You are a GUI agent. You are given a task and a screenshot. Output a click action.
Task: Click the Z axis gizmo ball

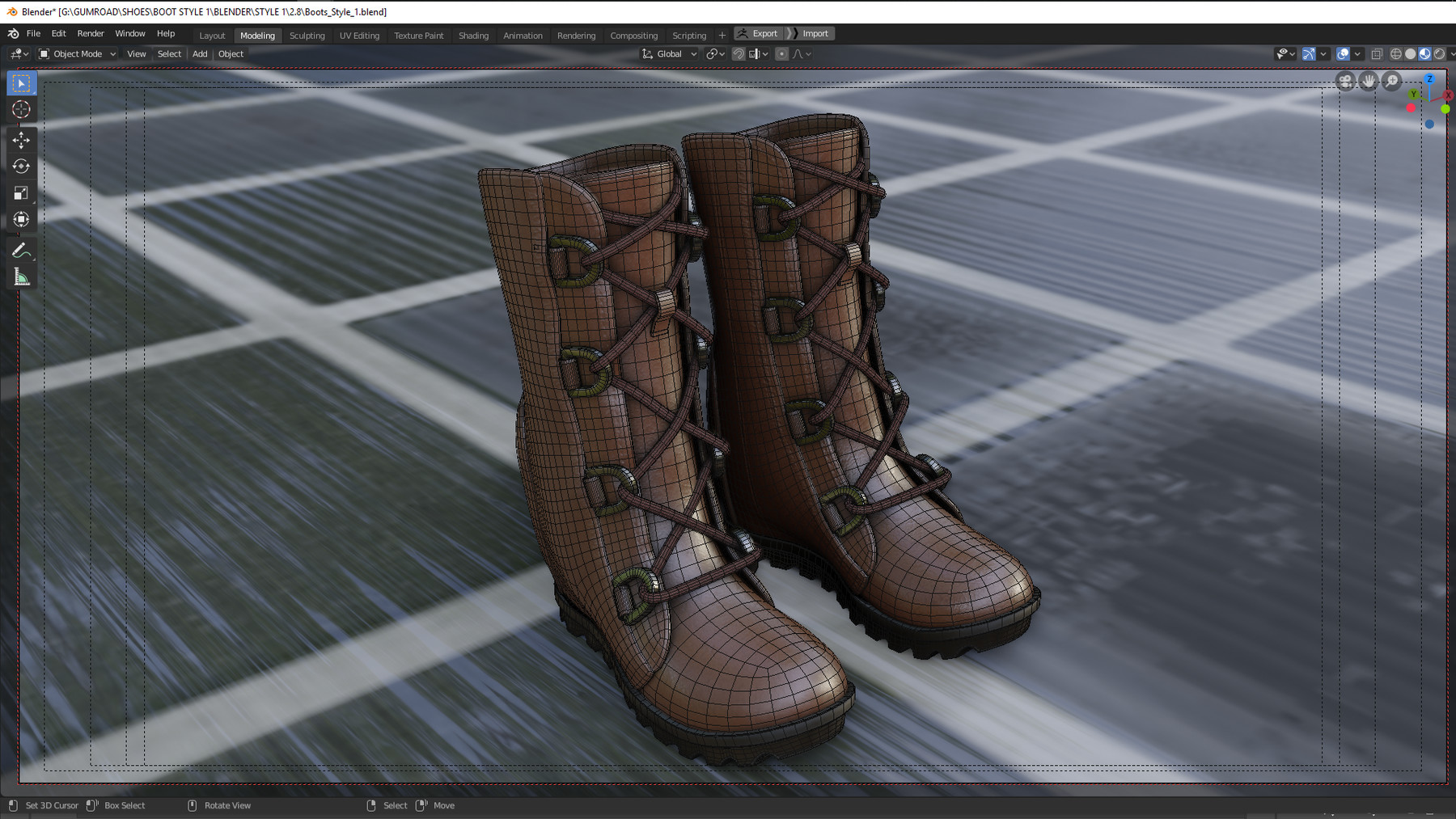click(1429, 78)
